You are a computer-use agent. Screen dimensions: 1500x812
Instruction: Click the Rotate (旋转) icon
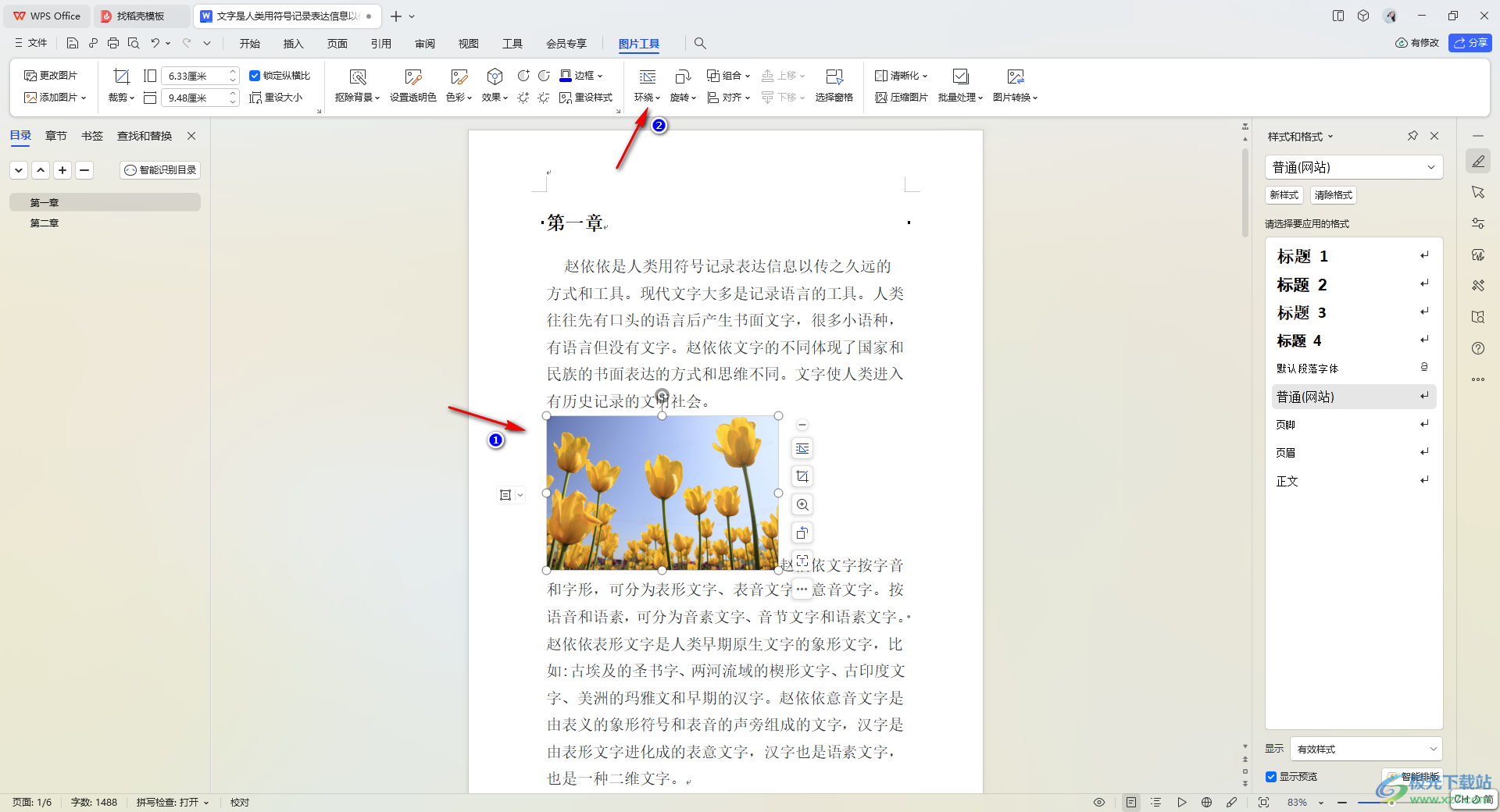pos(683,77)
